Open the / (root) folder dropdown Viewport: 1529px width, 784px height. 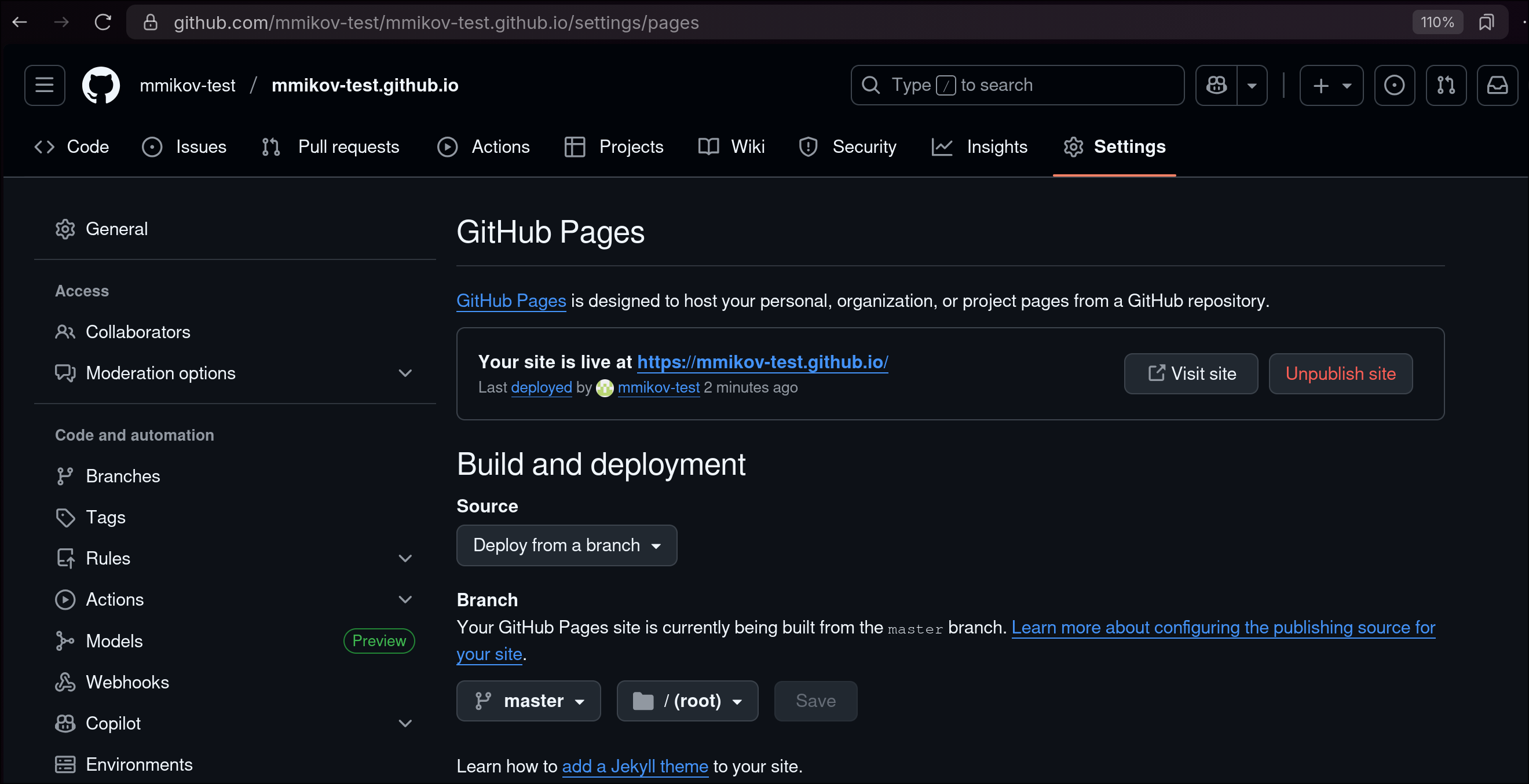coord(687,701)
